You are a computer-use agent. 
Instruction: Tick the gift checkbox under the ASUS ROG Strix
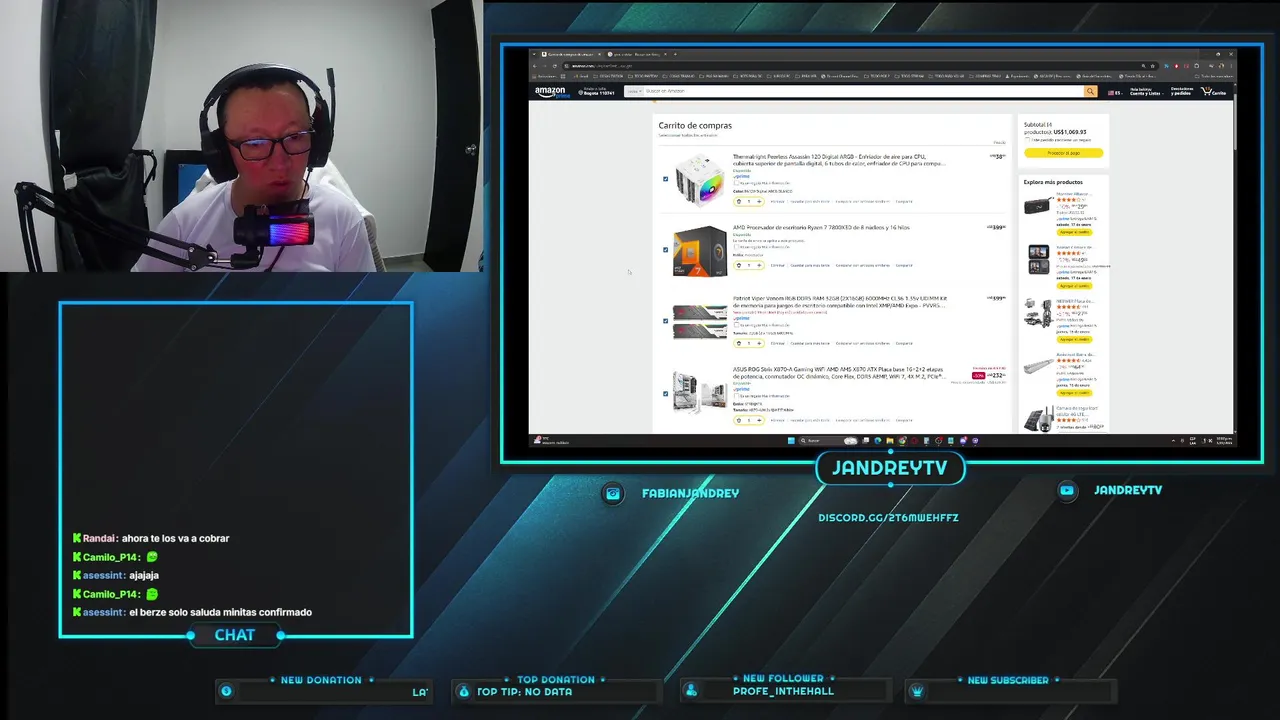[x=736, y=396]
